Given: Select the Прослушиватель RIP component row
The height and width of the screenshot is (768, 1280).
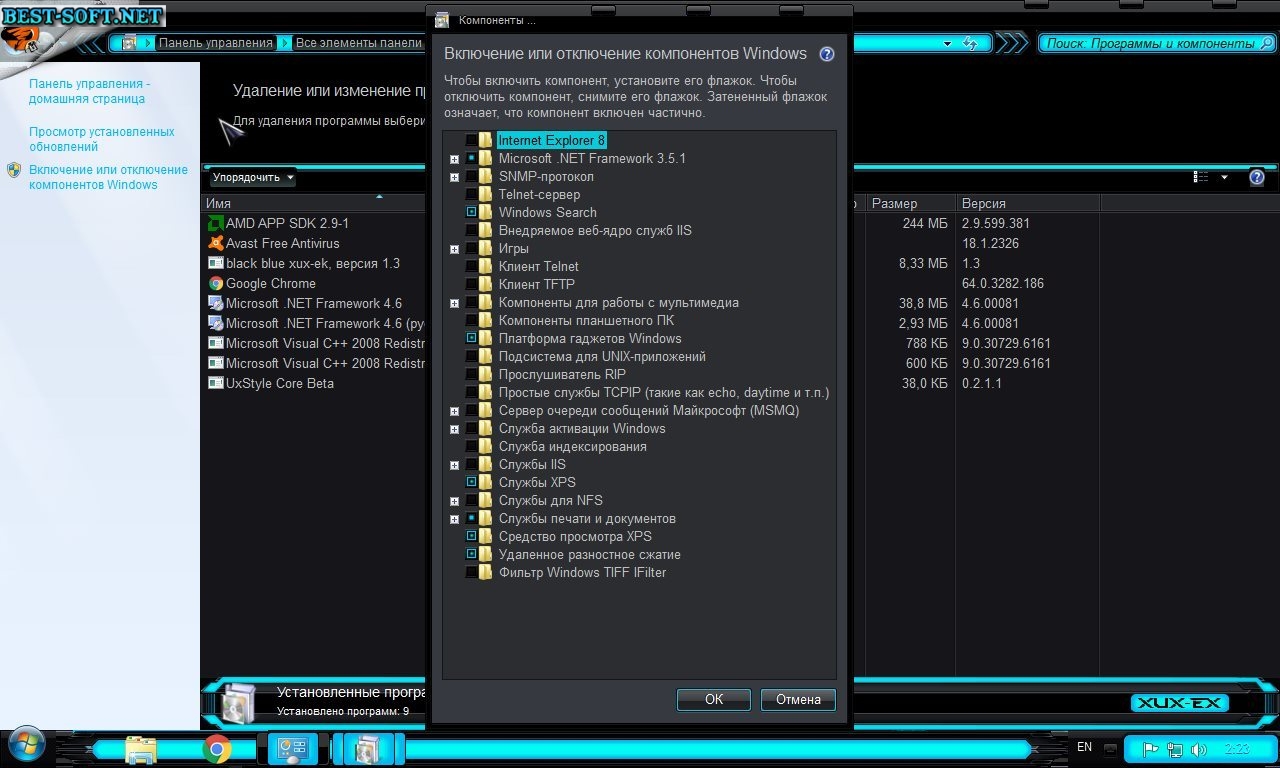Looking at the screenshot, I should pyautogui.click(x=562, y=374).
